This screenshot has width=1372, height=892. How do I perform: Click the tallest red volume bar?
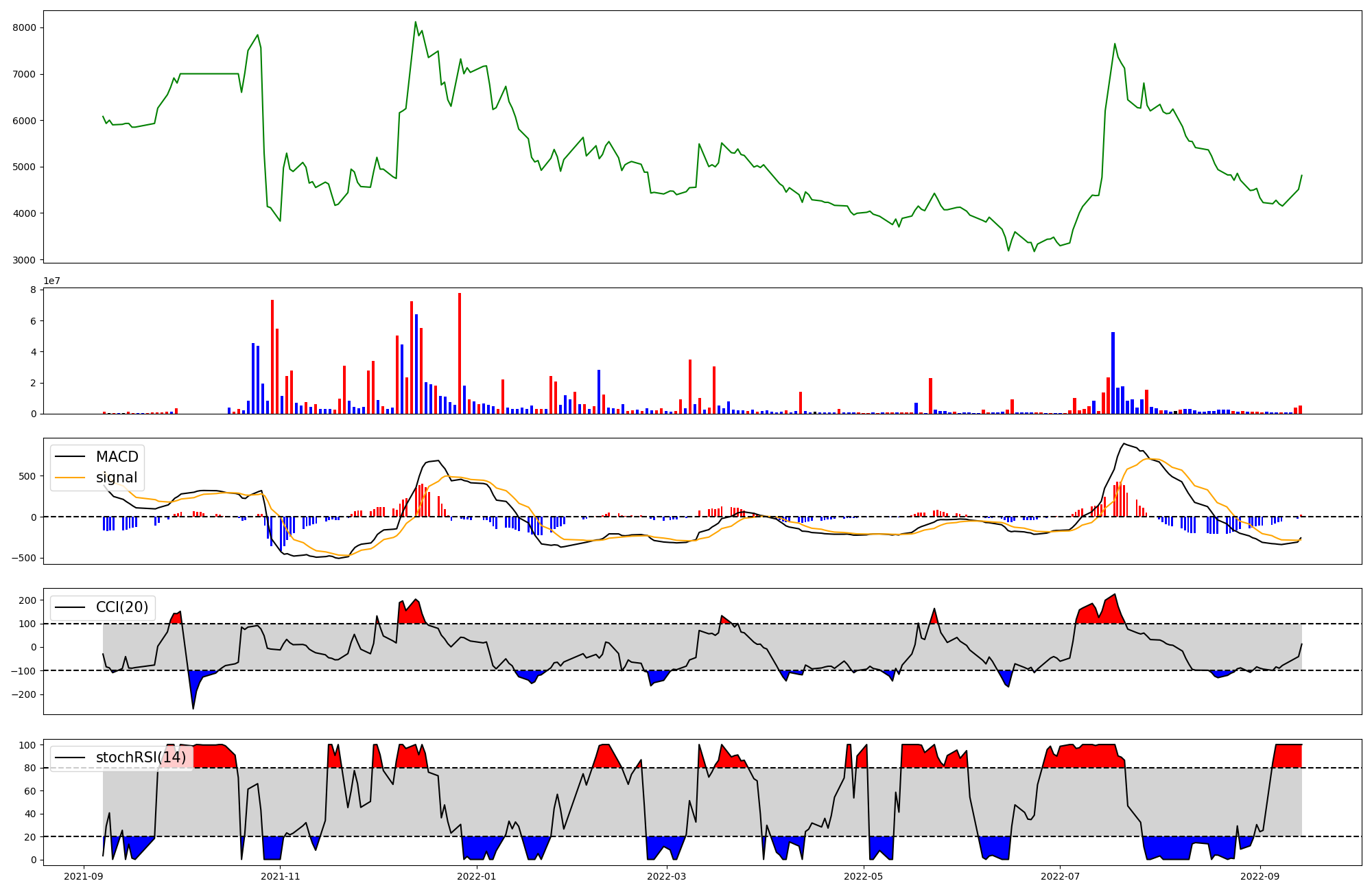click(x=460, y=353)
